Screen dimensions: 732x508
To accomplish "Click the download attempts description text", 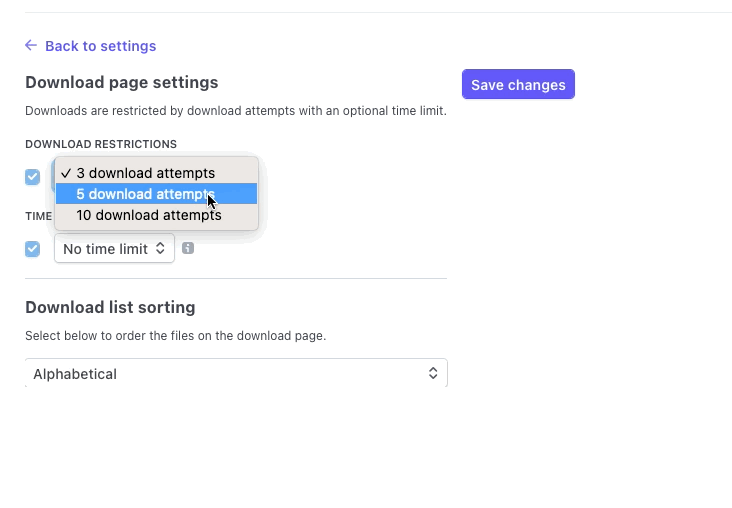I will [235, 111].
